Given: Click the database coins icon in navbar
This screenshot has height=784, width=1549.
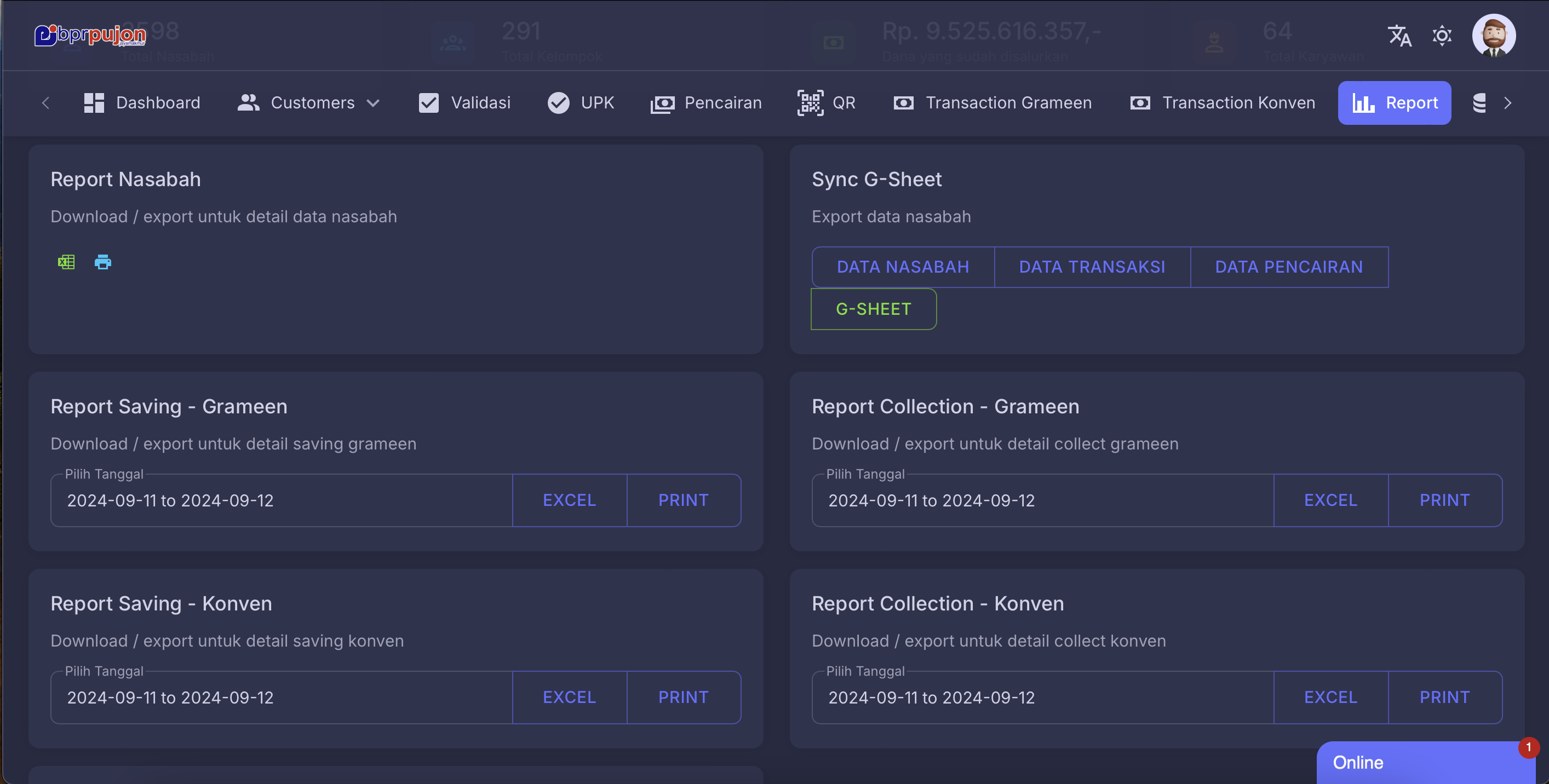Looking at the screenshot, I should point(1479,103).
